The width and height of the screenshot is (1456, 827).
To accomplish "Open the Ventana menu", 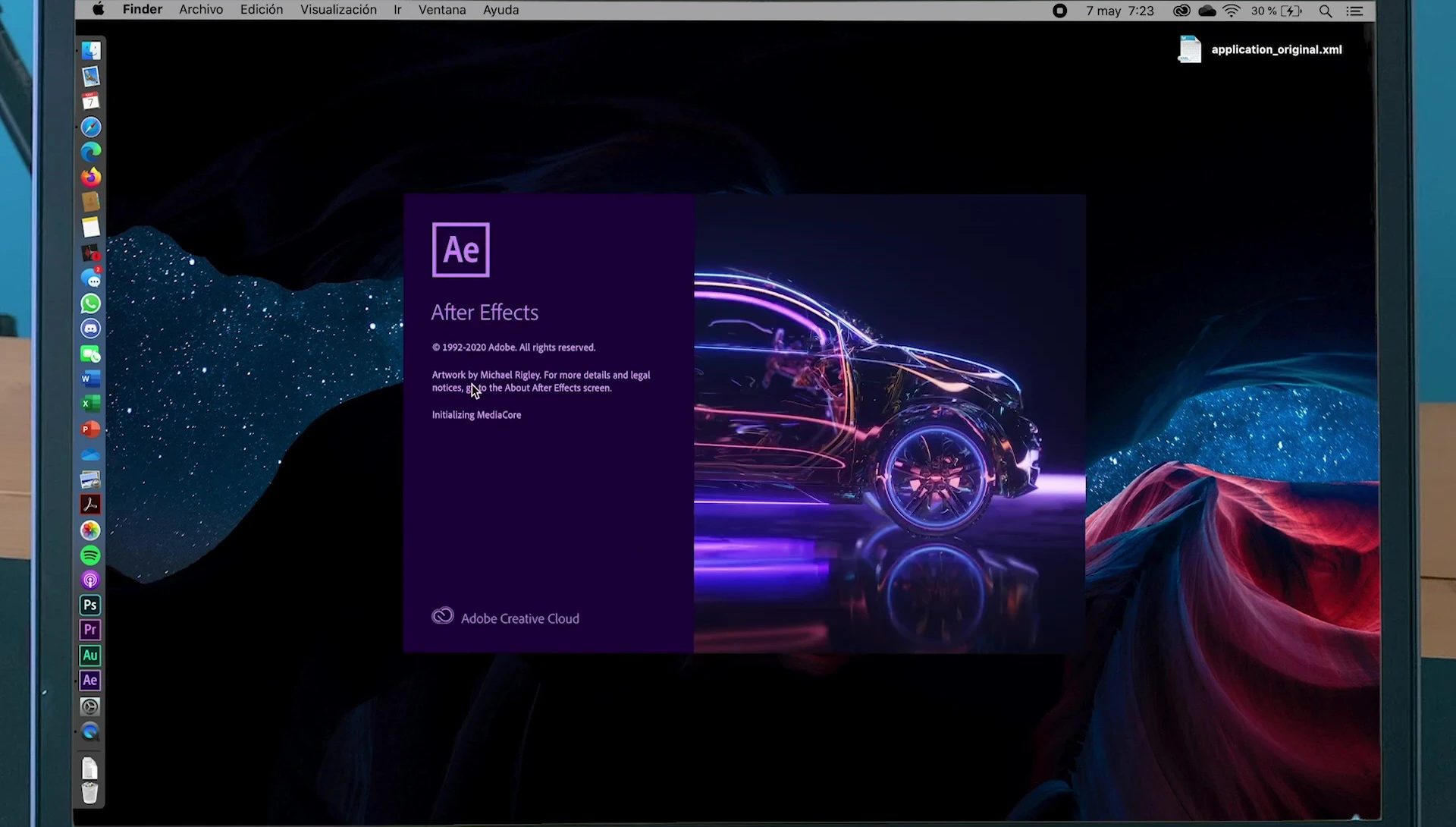I will (x=442, y=10).
